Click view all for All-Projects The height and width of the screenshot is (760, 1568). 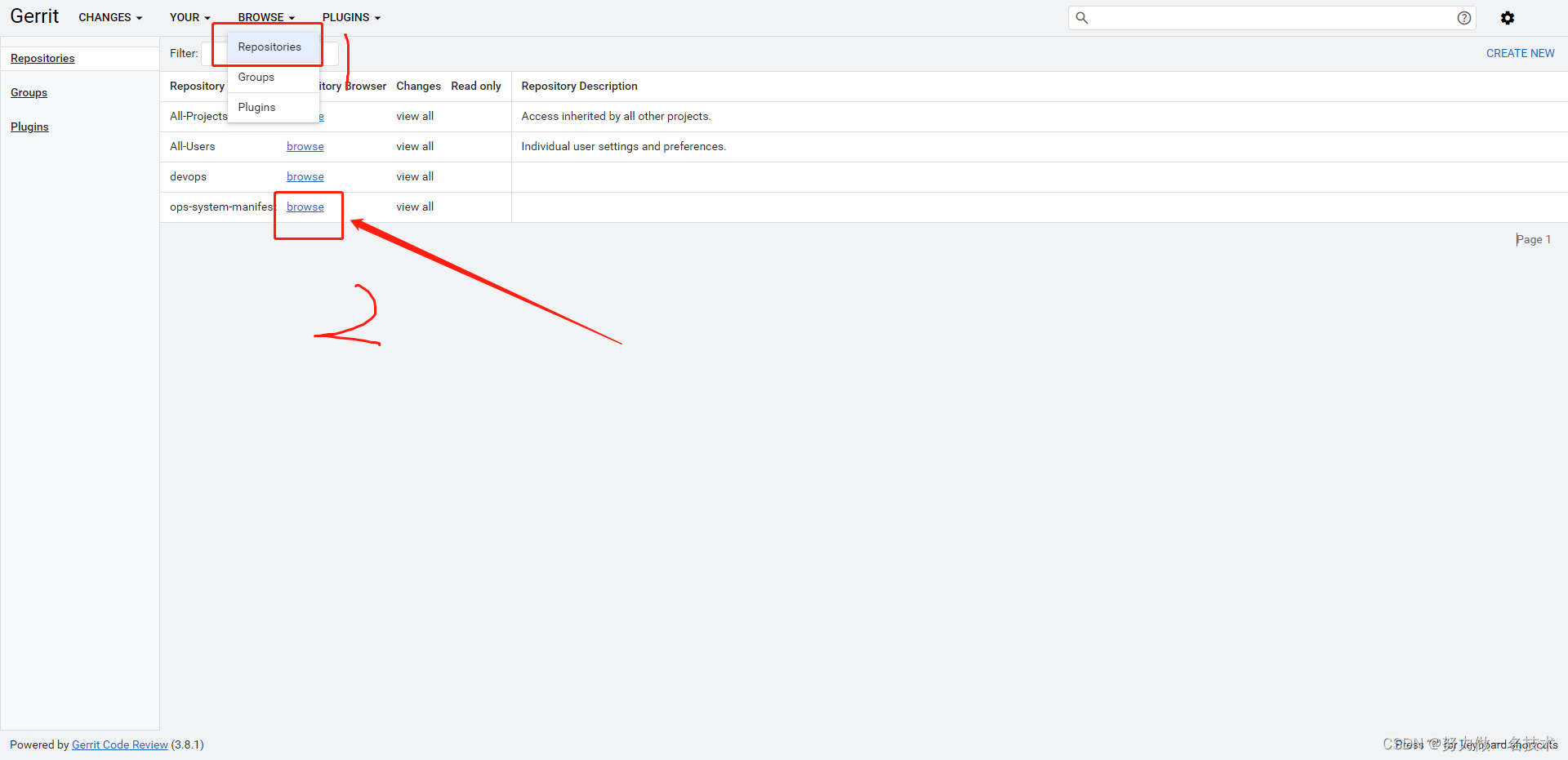coord(415,116)
